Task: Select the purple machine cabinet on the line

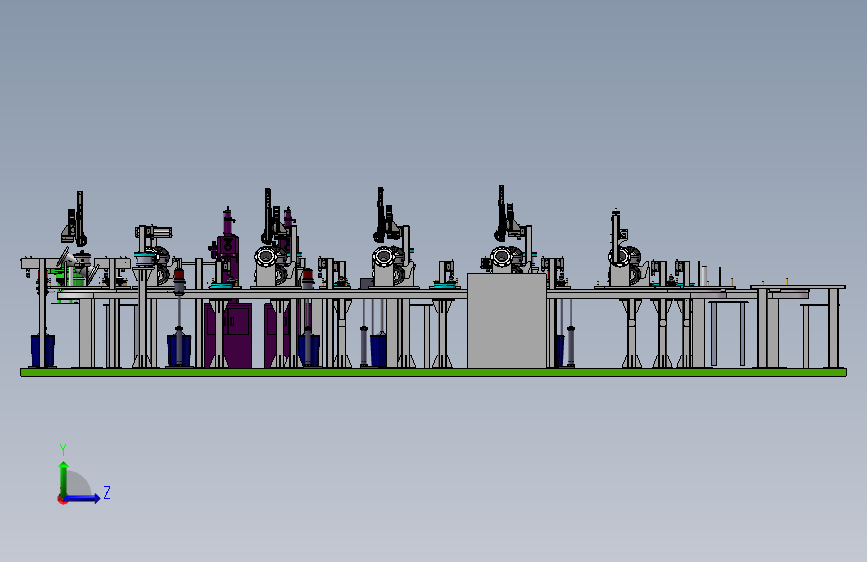Action: click(x=228, y=335)
